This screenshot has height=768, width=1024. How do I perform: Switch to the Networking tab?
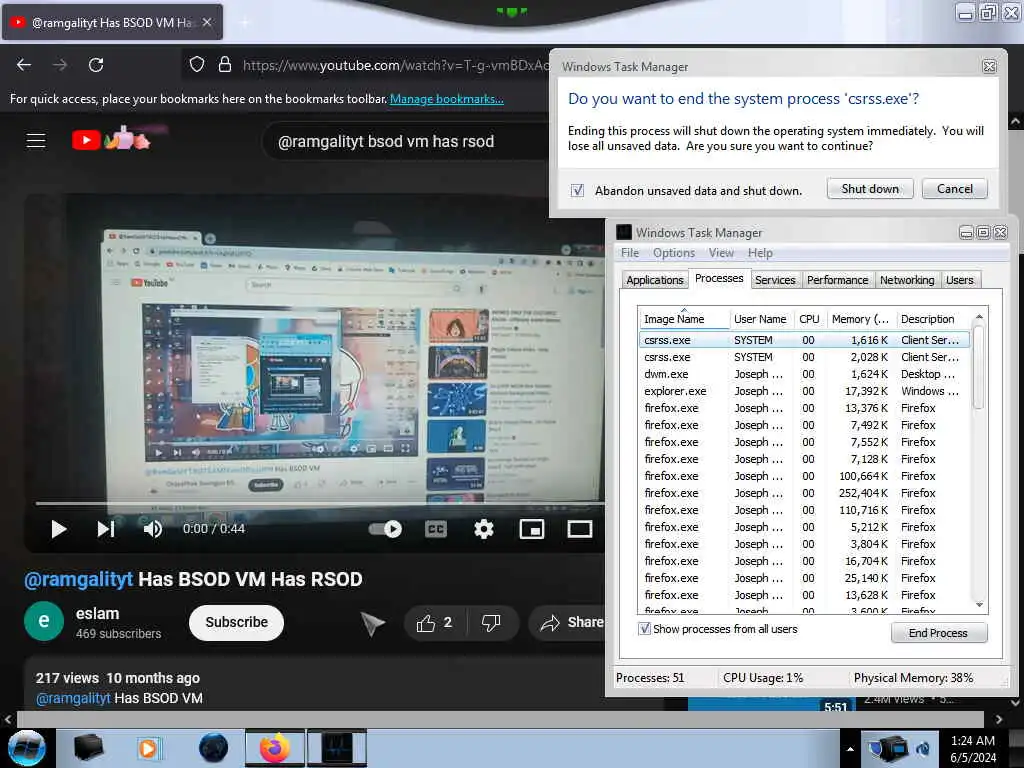point(907,280)
